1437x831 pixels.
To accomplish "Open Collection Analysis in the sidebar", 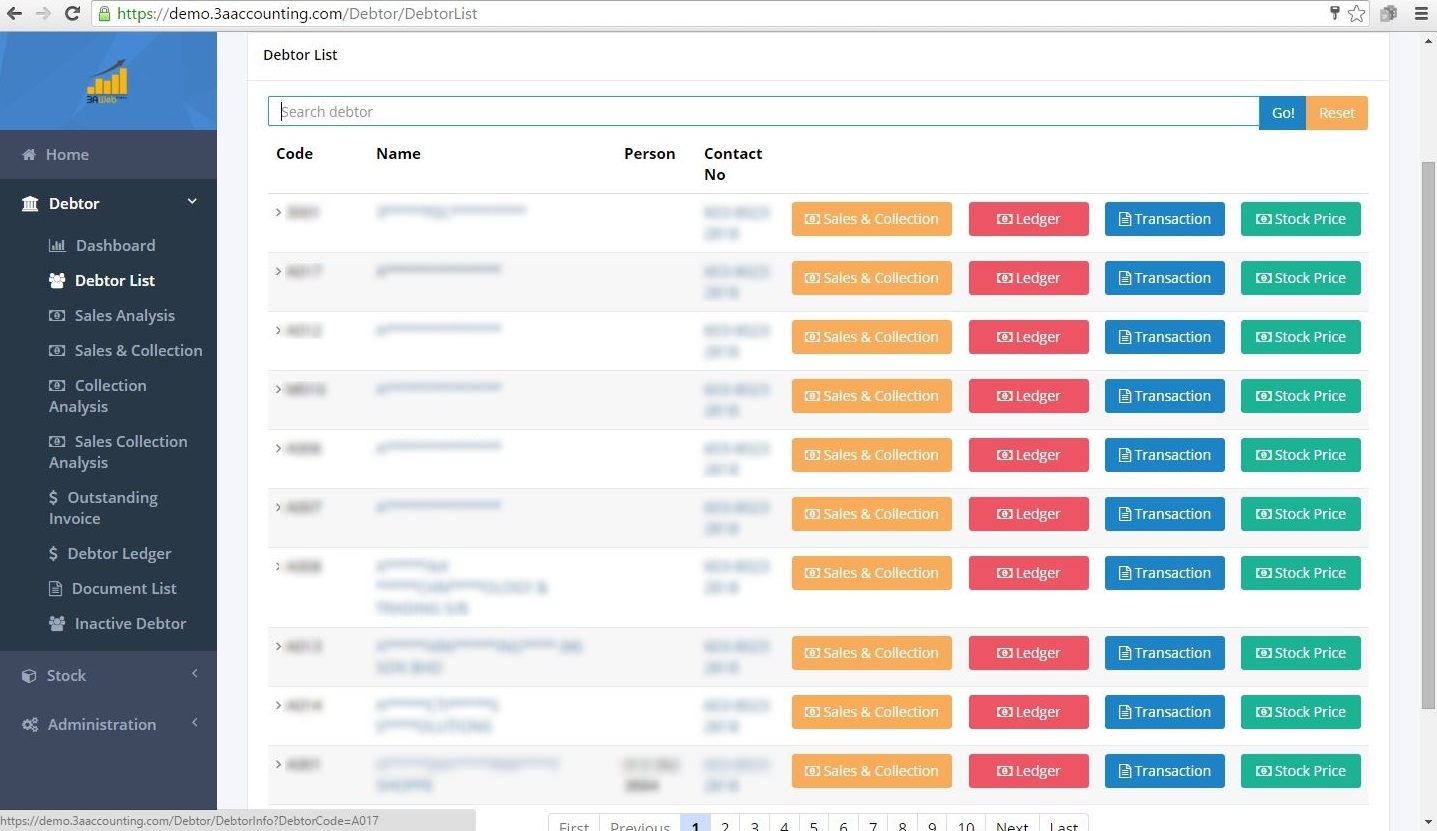I will (97, 396).
